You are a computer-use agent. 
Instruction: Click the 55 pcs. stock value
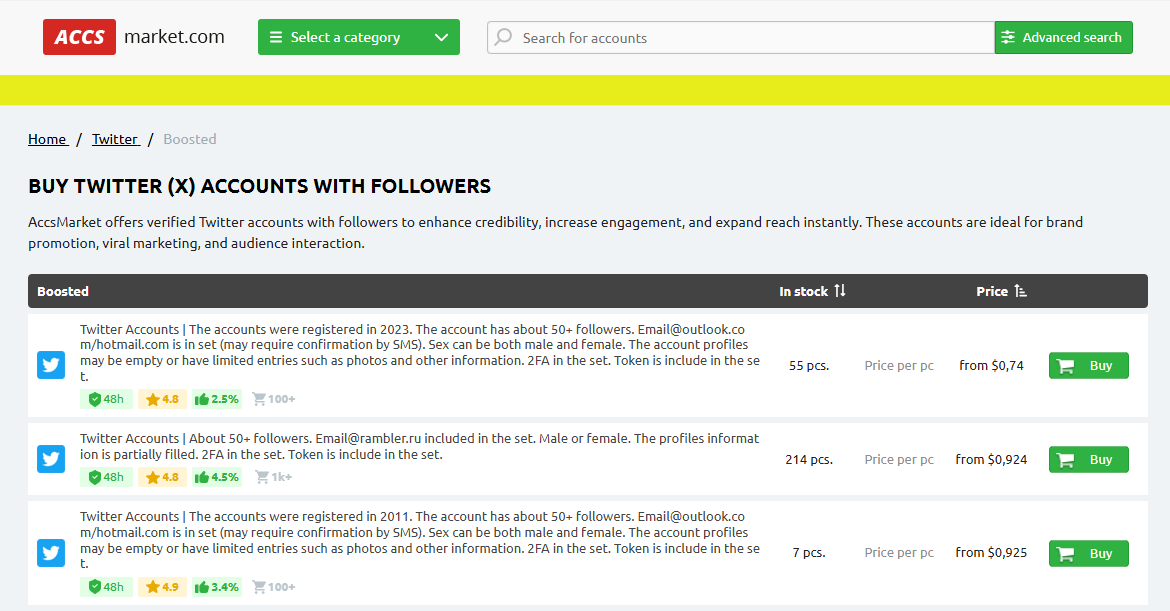[809, 366]
